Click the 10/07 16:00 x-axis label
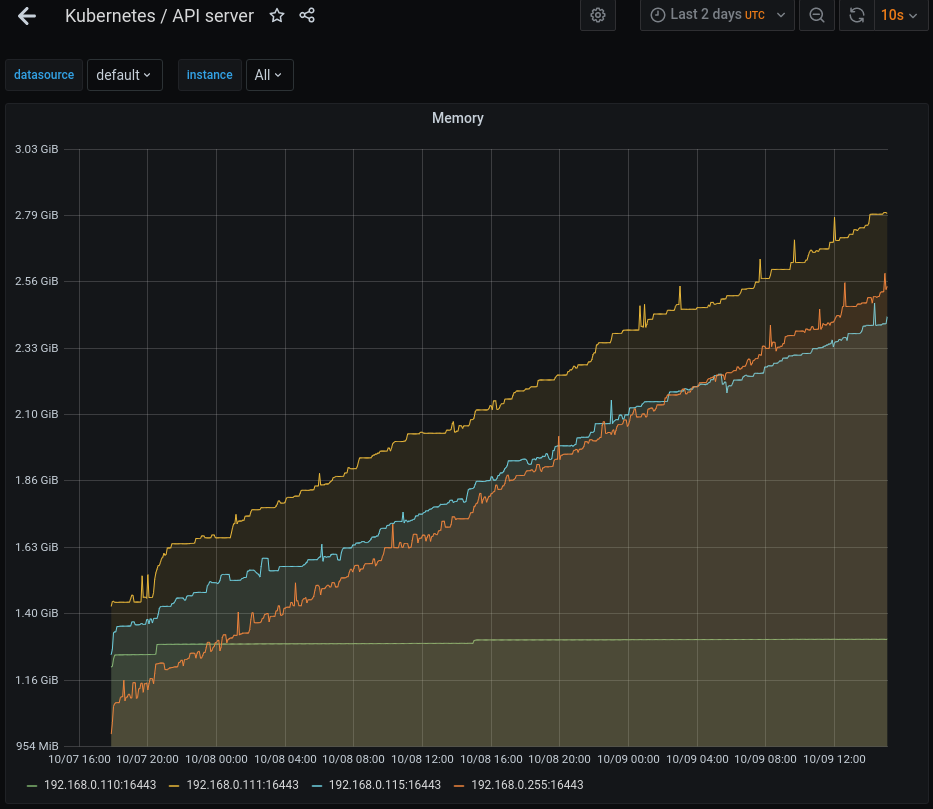The height and width of the screenshot is (809, 933). [x=79, y=760]
